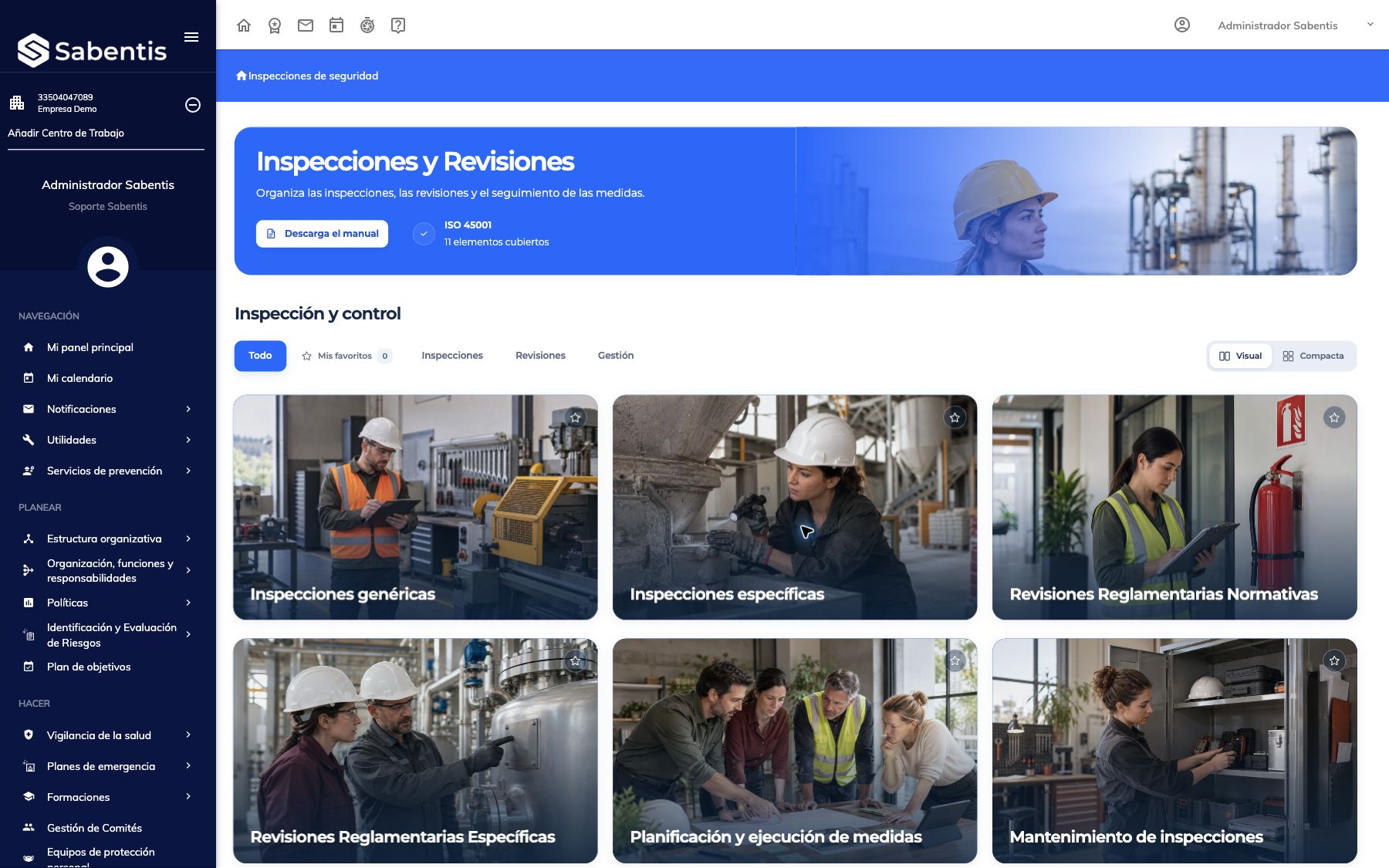The width and height of the screenshot is (1389, 868).
Task: Open the Administrador Sabentis dropdown arrow in the header
Action: point(1370,25)
